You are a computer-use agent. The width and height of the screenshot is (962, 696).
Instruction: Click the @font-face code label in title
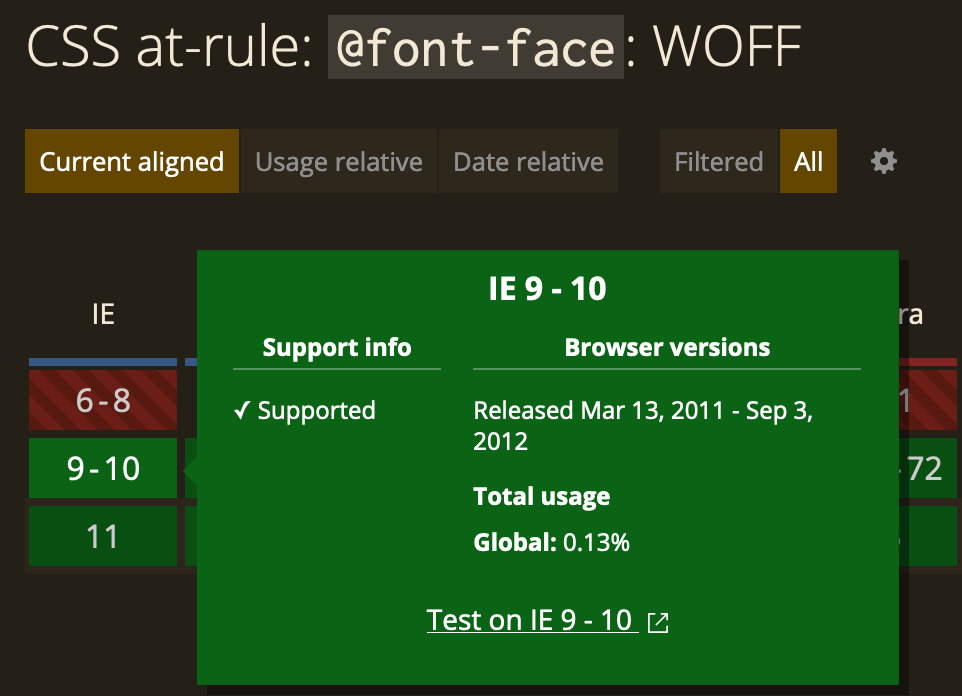coord(475,47)
